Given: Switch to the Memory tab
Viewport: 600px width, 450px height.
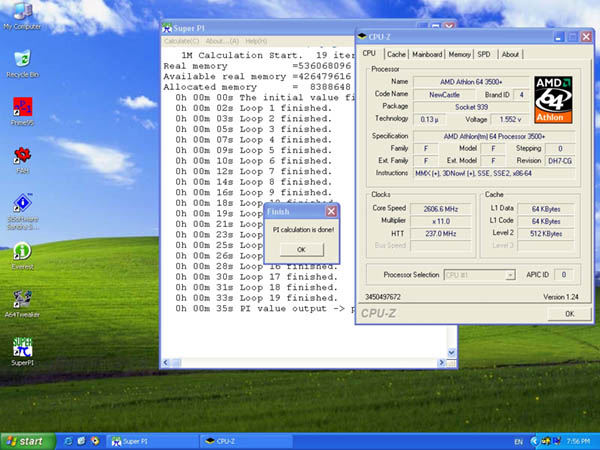Looking at the screenshot, I should point(460,54).
